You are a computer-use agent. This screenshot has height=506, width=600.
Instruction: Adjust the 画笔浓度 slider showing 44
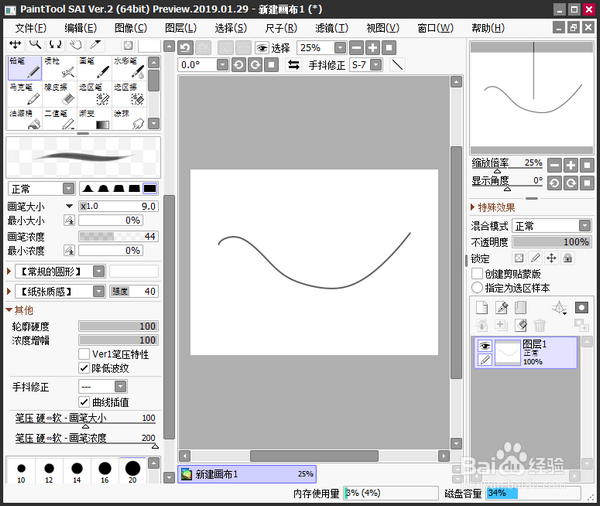pyautogui.click(x=118, y=236)
